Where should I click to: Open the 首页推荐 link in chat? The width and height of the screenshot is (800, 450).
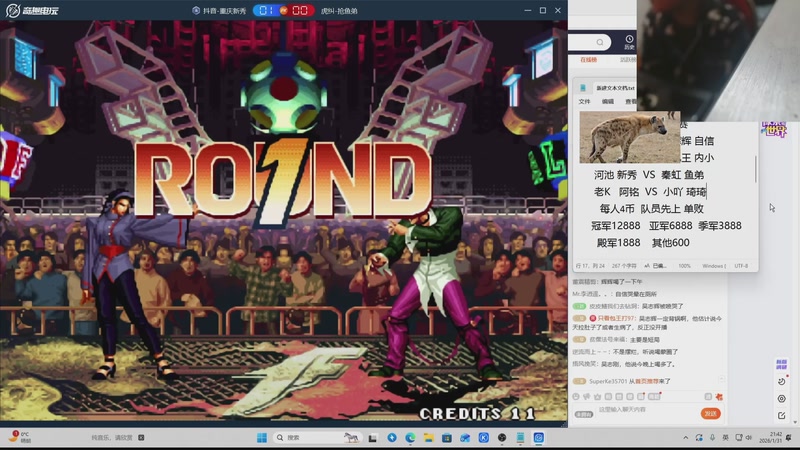[646, 381]
